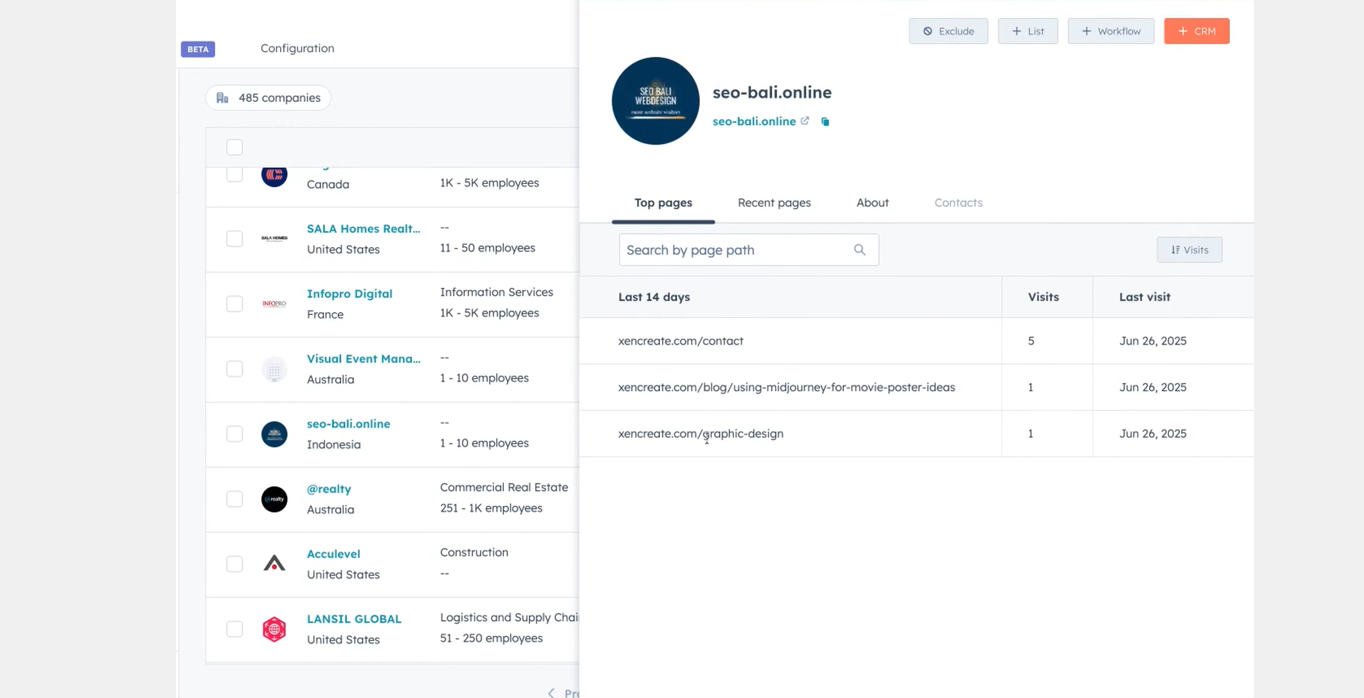This screenshot has width=1364, height=698.
Task: Click the @realty company logo
Action: [274, 499]
